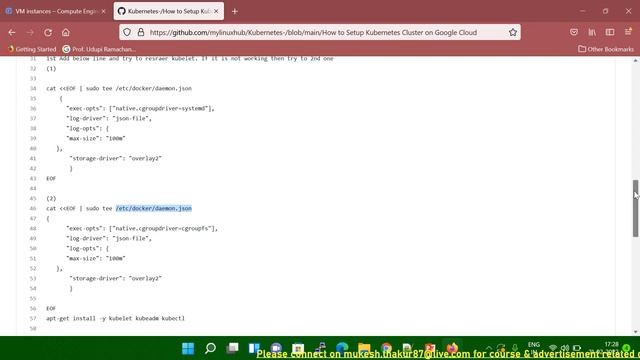The image size is (640, 360).
Task: Click "max-size": "100m" on line 51
Action: pos(96,258)
